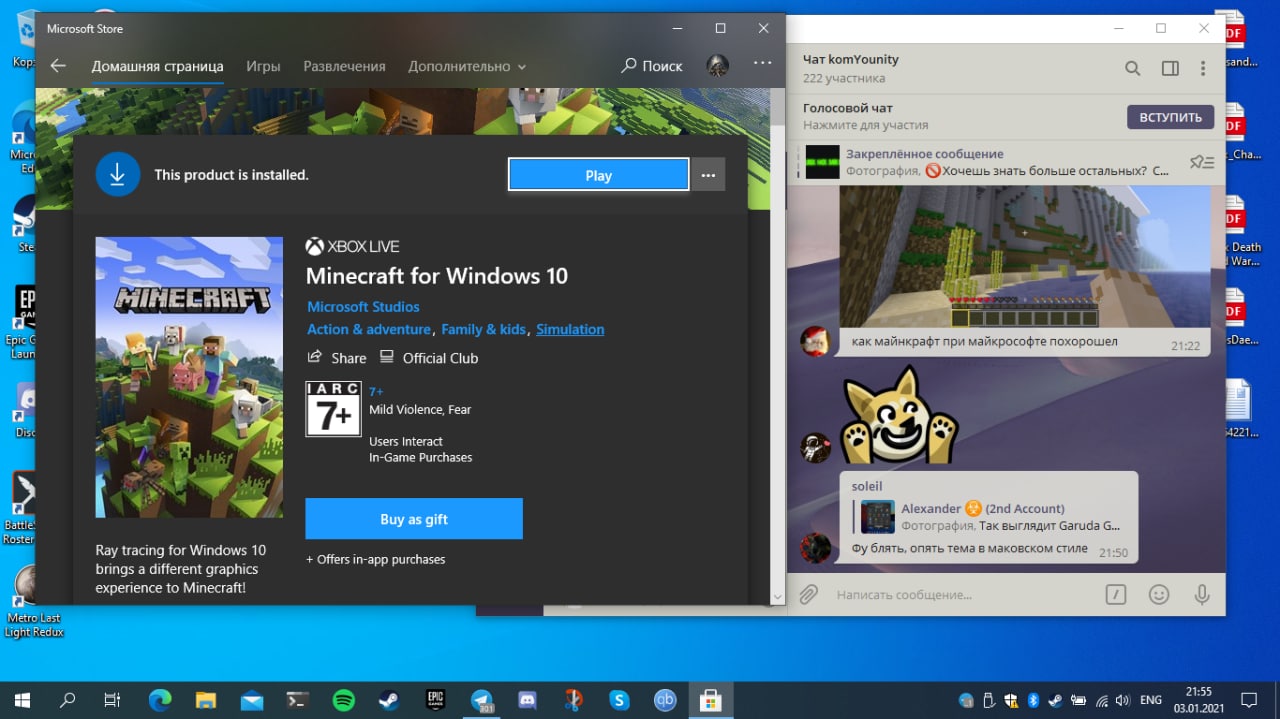Open the terminal from the taskbar

[297, 700]
